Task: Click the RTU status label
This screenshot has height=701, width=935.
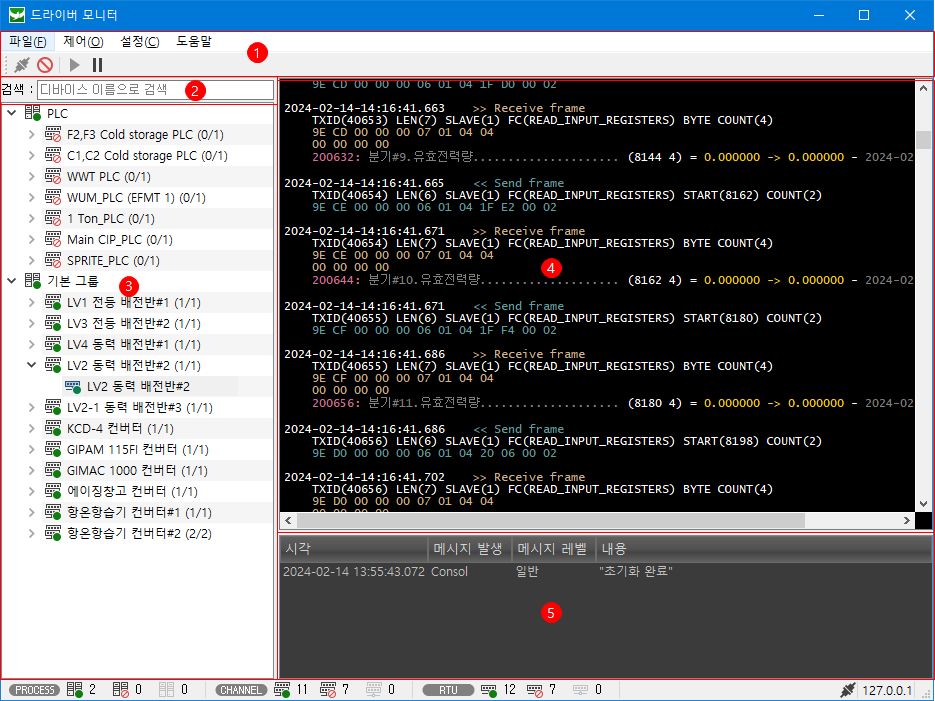Action: (x=448, y=690)
